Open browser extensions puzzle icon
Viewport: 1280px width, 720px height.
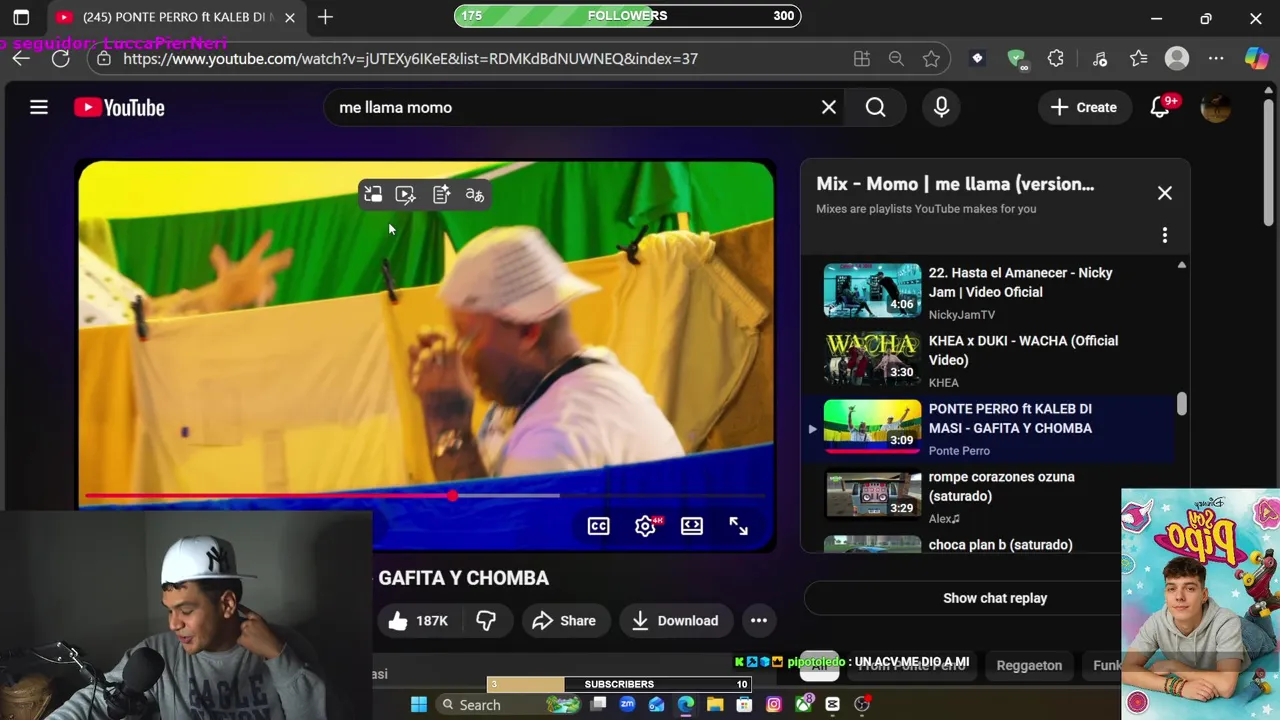[x=1056, y=59]
